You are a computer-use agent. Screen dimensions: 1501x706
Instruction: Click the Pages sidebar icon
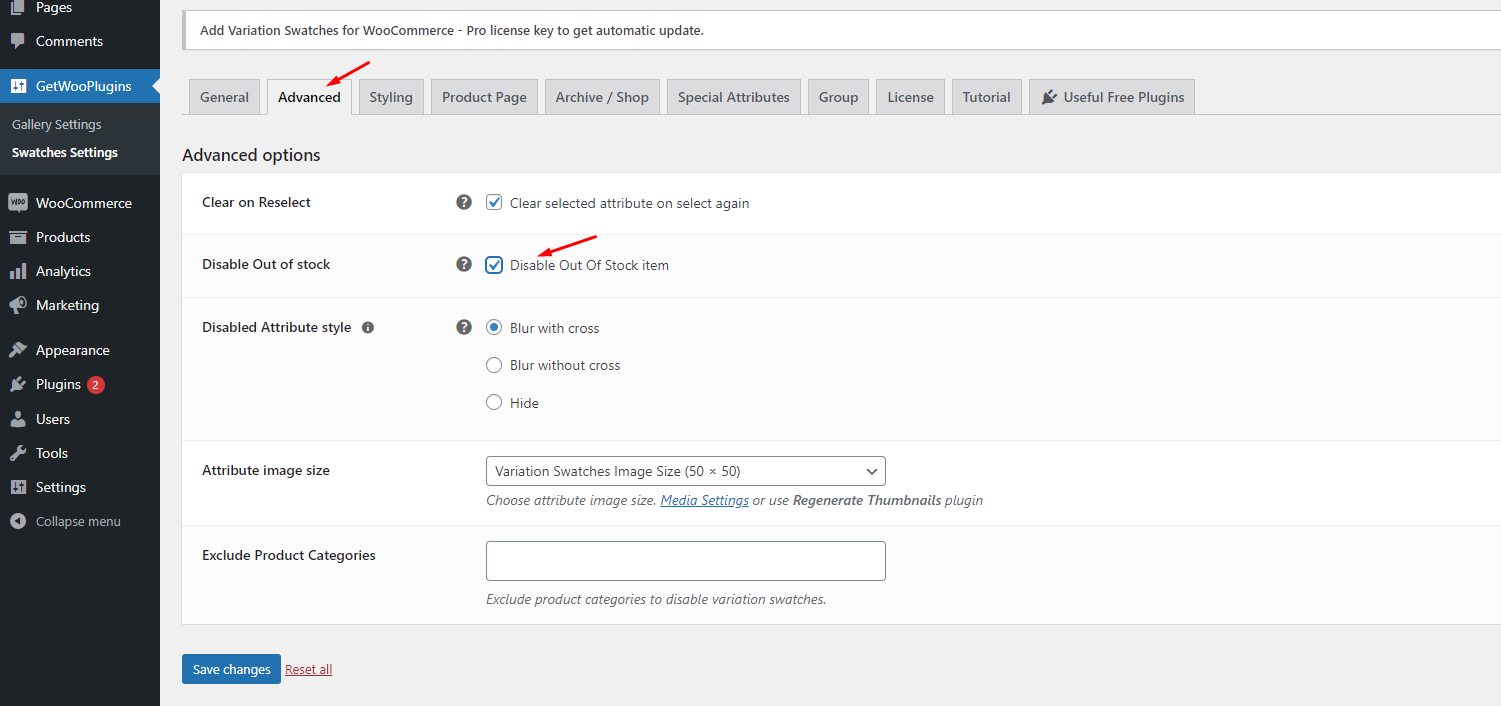18,7
